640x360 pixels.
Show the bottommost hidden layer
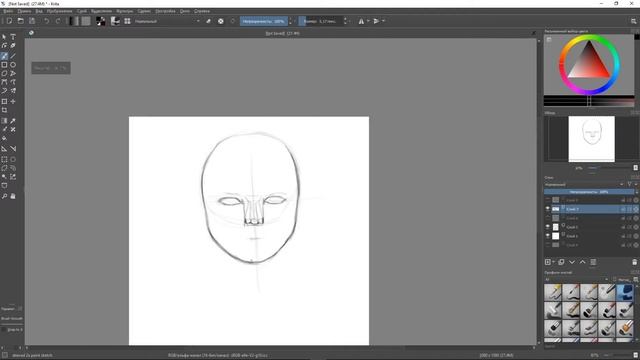pos(548,245)
